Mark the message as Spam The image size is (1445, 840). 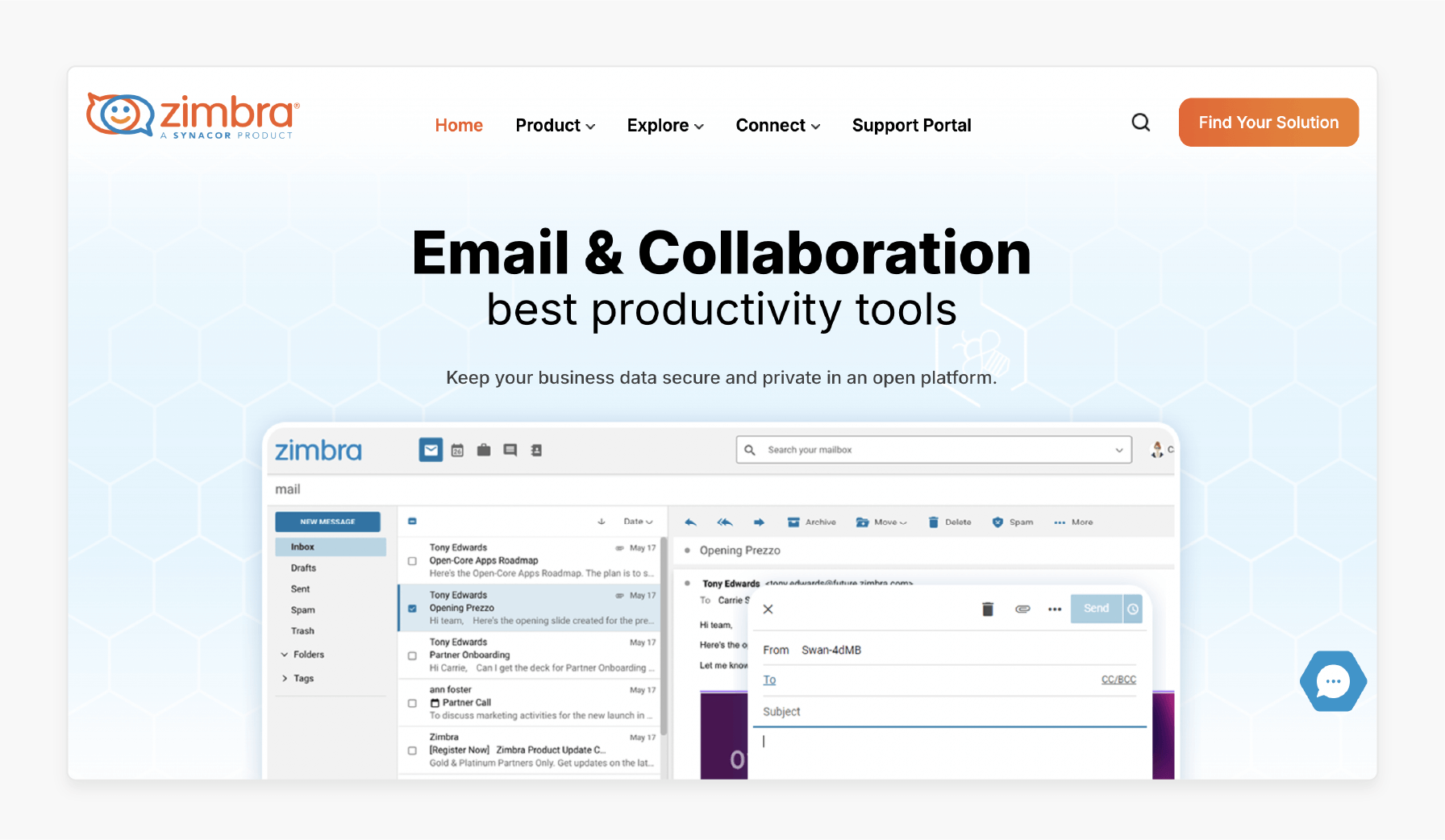click(1013, 522)
